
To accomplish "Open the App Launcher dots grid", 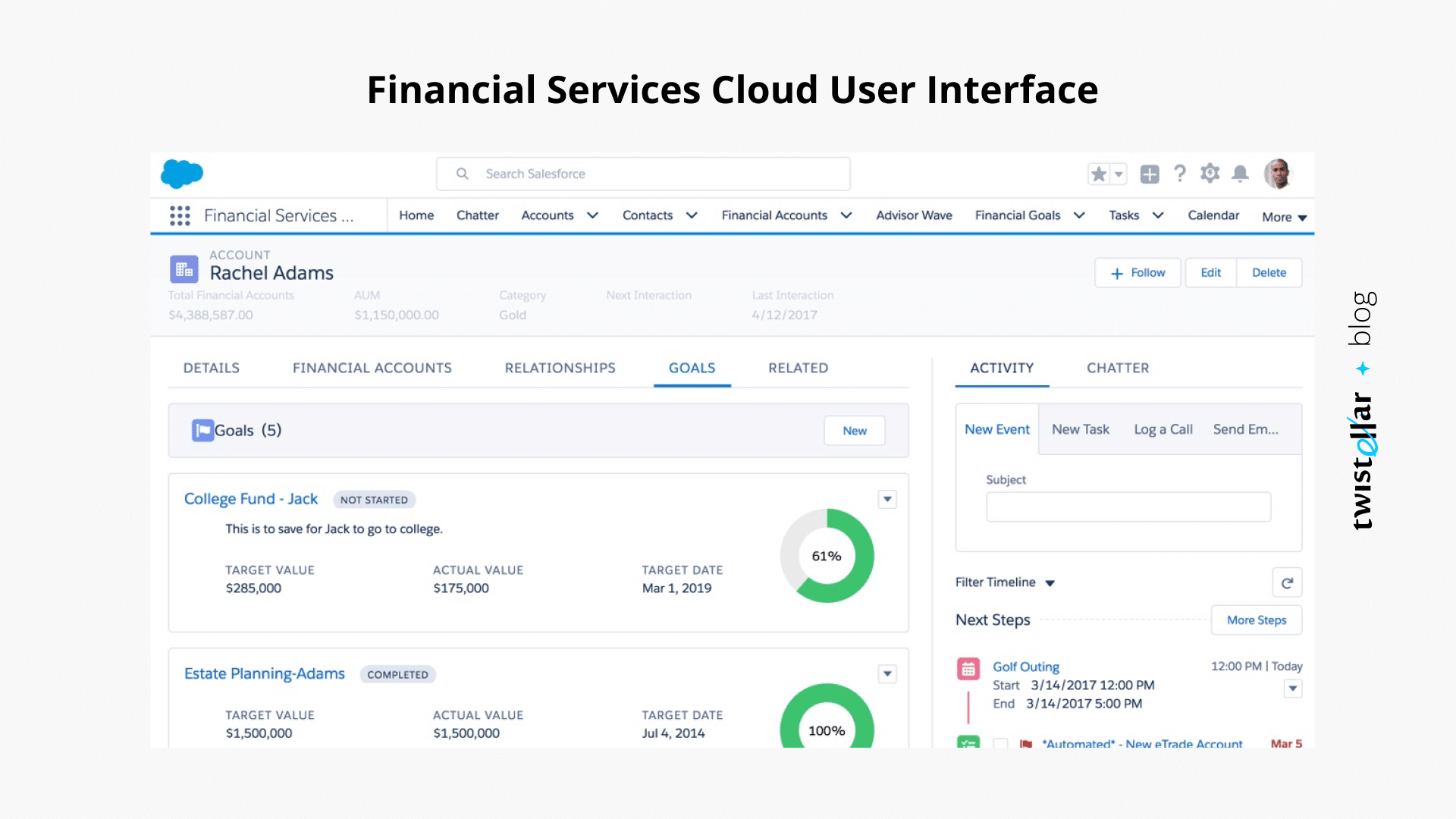I will (180, 216).
